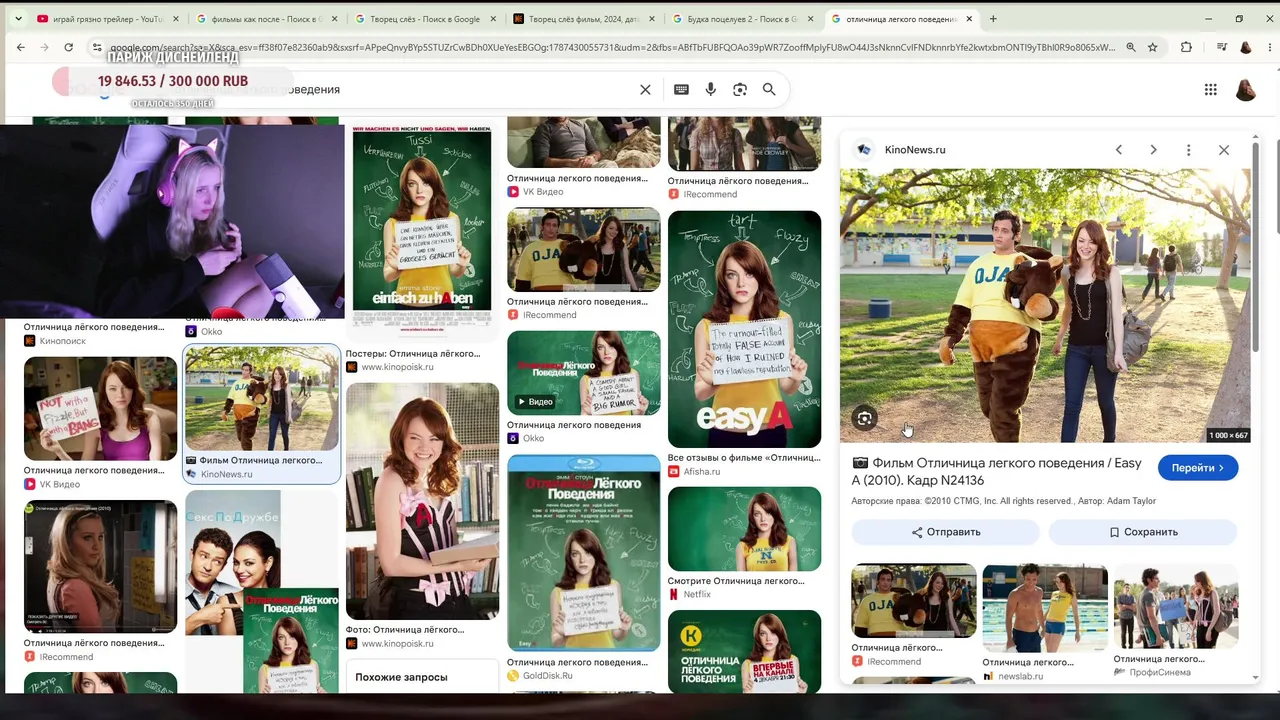This screenshot has height=720, width=1280.
Task: Click the 'Отправить' share button
Action: [945, 532]
